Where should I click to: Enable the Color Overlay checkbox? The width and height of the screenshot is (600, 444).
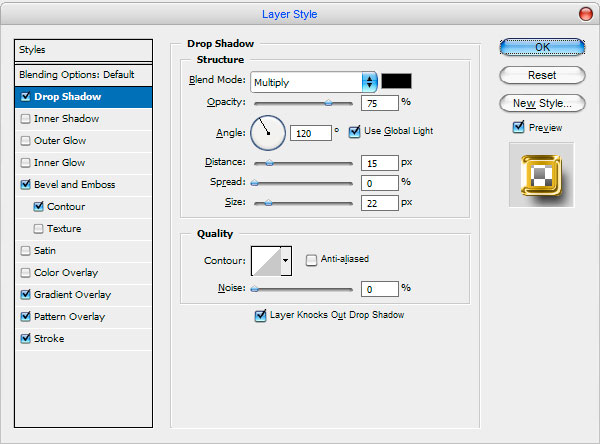(x=26, y=273)
